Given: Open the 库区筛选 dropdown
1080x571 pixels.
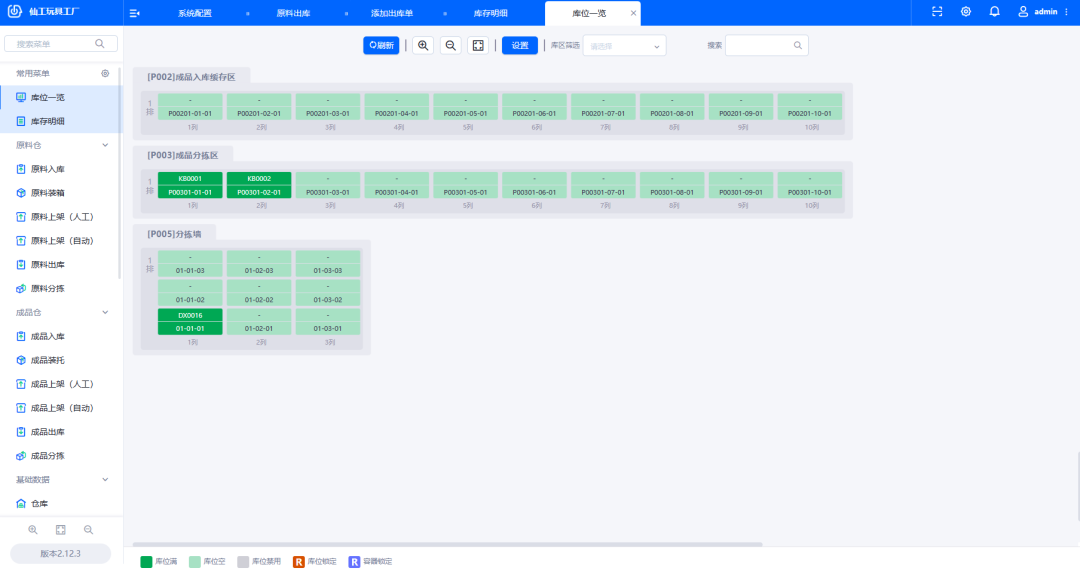Looking at the screenshot, I should (x=625, y=45).
